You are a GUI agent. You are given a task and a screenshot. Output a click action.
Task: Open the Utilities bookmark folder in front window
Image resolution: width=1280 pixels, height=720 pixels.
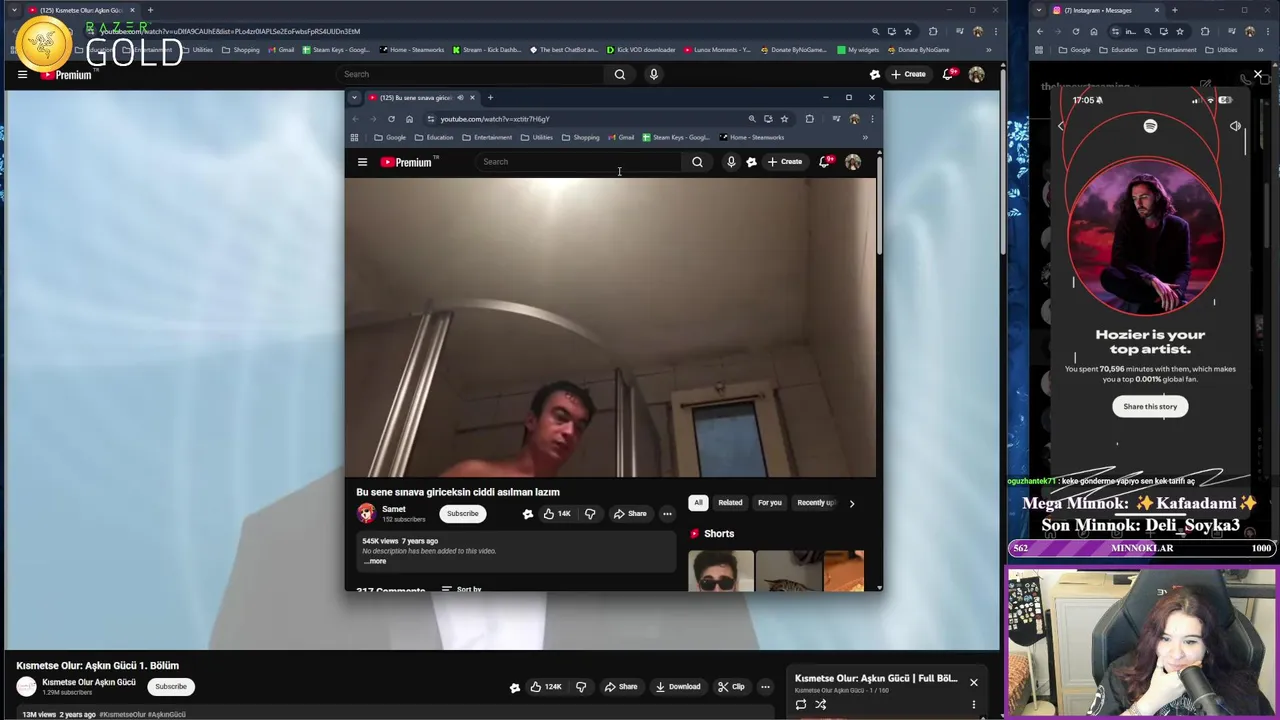coord(537,137)
